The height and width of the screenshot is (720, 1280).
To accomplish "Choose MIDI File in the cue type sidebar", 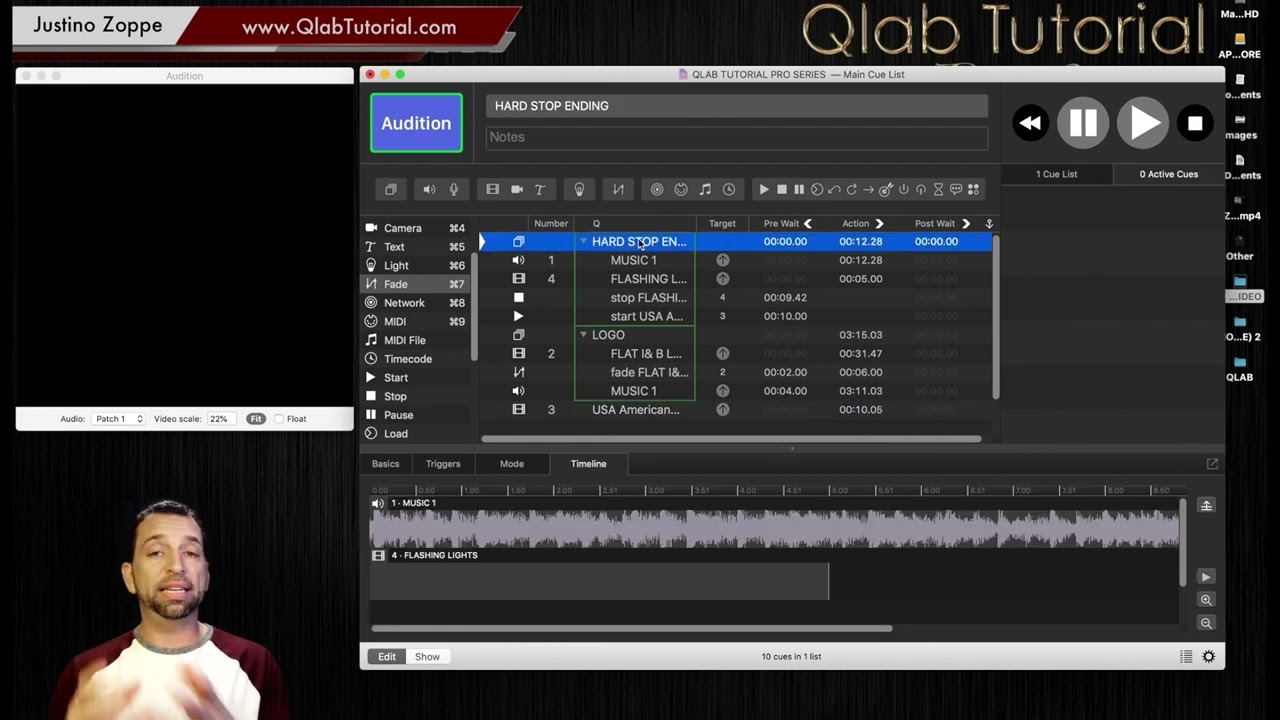I will pyautogui.click(x=415, y=340).
